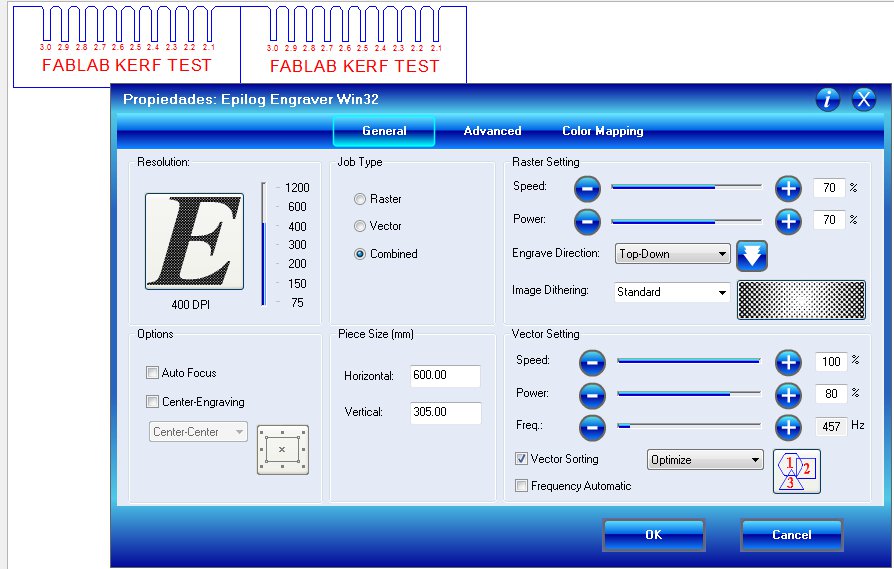Click the Raster Speed percent value field

coord(830,188)
